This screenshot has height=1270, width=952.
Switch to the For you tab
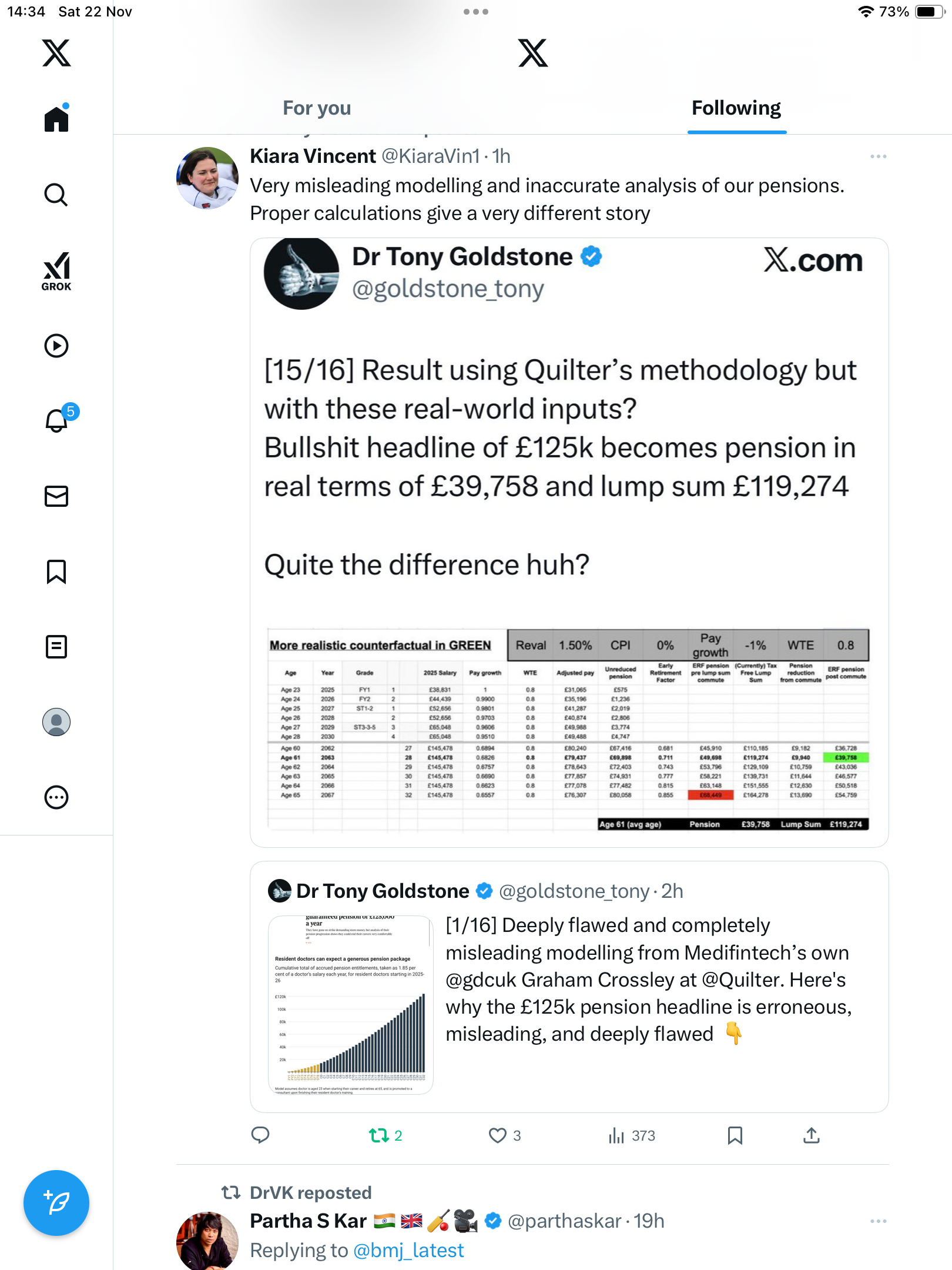(x=317, y=108)
